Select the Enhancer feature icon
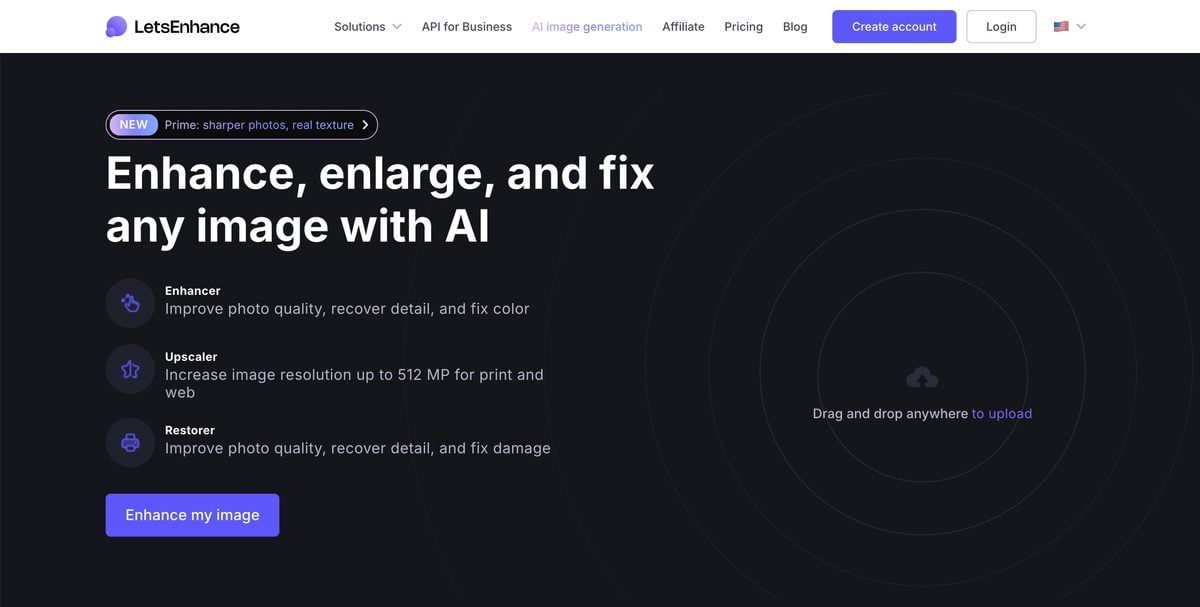The height and width of the screenshot is (607, 1200). (x=130, y=303)
